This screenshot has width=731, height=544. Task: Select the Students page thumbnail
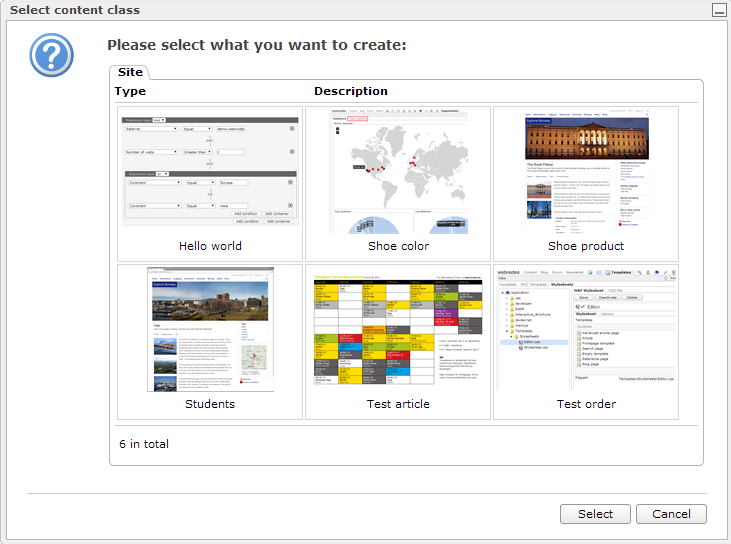point(210,328)
